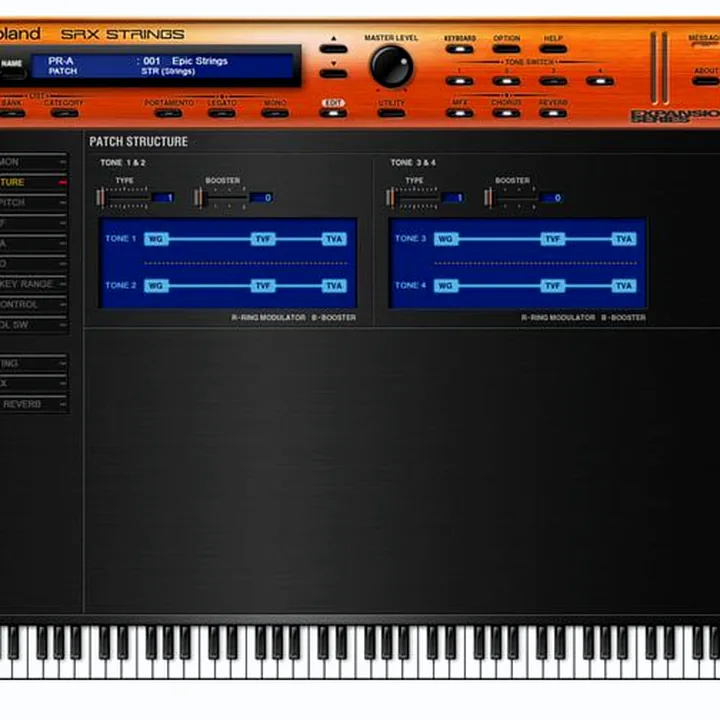The image size is (720, 720).
Task: Open the CONTROL edit tab
Action: [x=33, y=304]
